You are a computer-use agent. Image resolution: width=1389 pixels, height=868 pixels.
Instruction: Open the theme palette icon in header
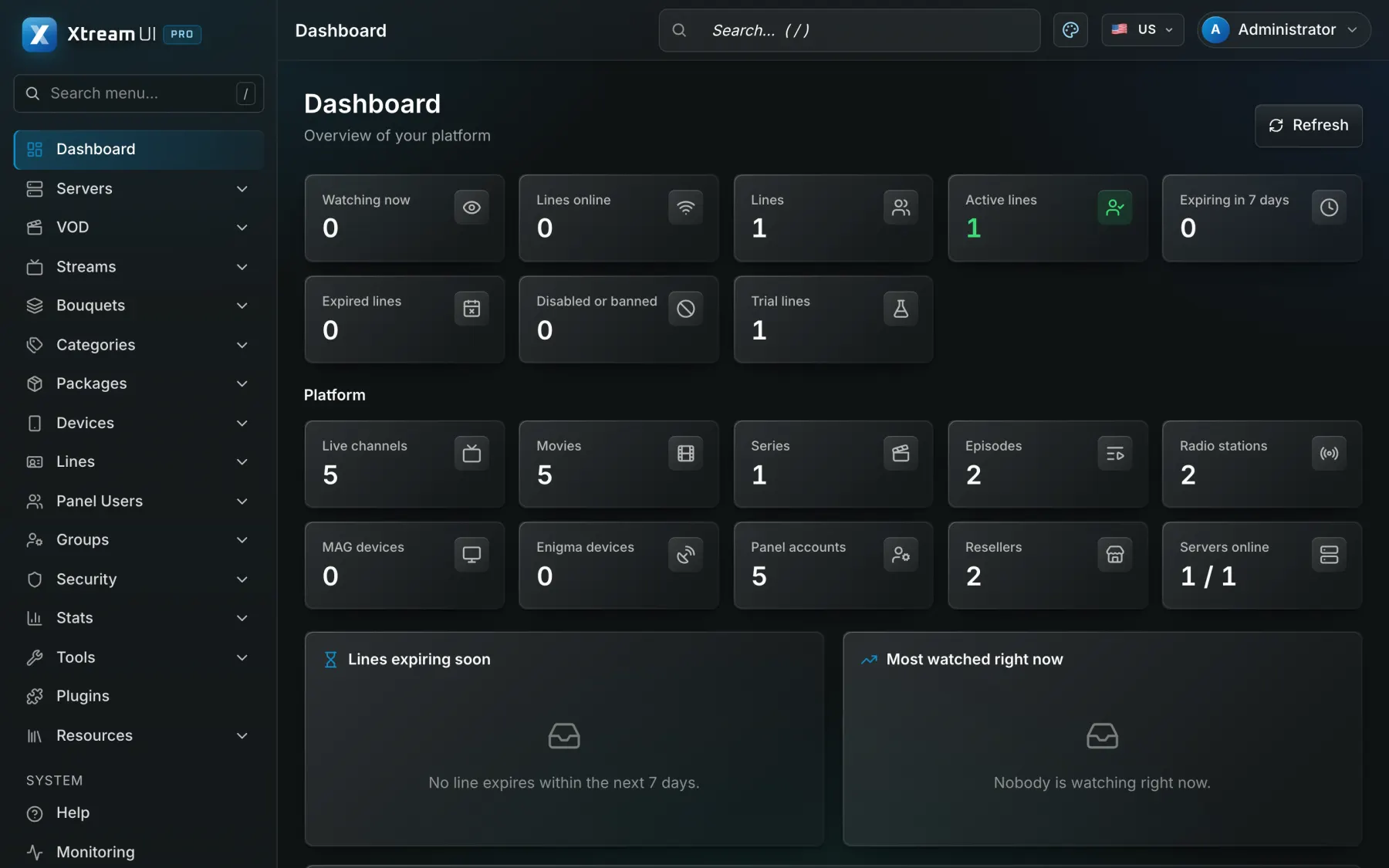(x=1070, y=30)
